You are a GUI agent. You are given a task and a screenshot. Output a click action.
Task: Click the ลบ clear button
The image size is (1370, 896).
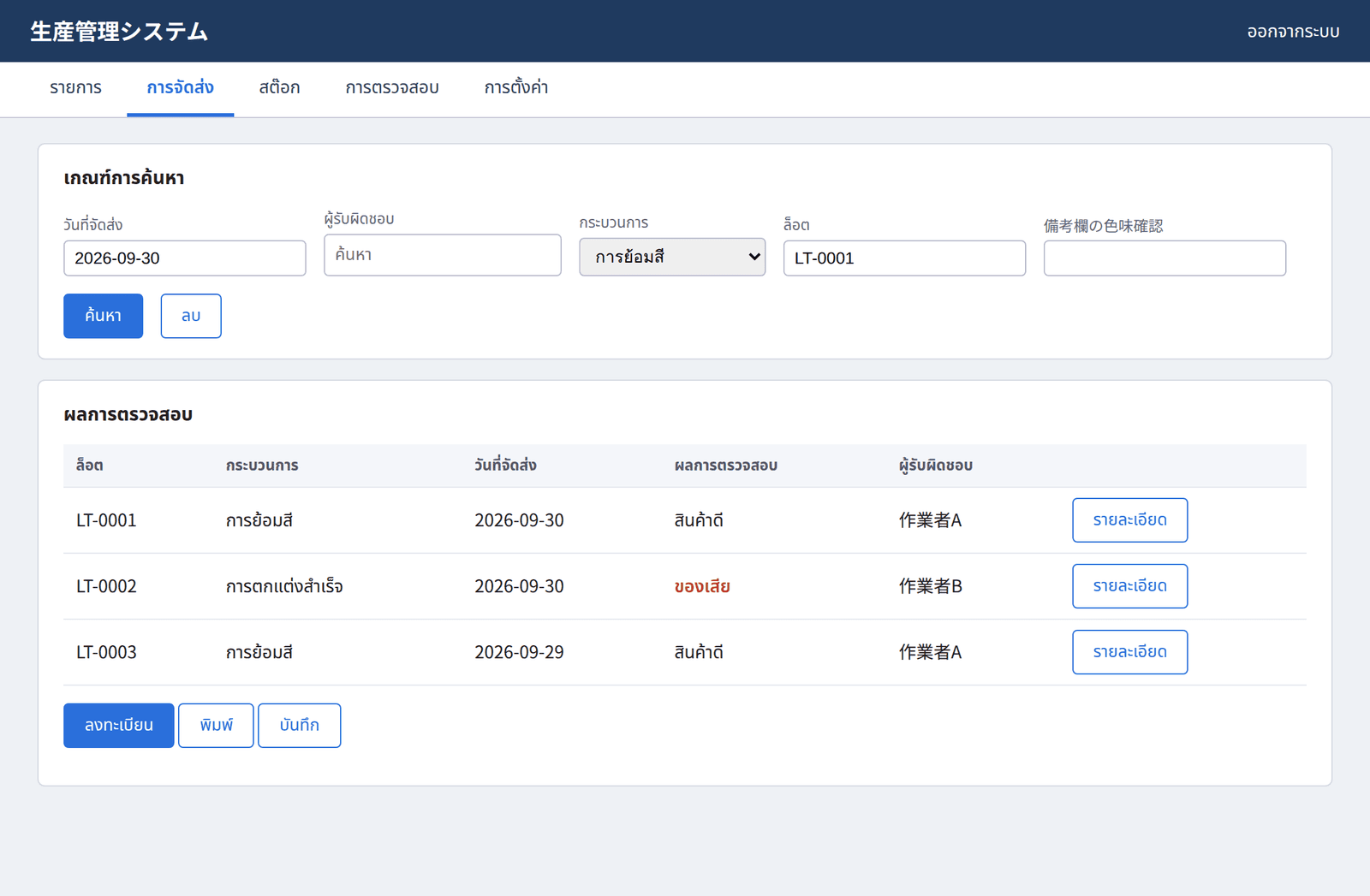191,316
